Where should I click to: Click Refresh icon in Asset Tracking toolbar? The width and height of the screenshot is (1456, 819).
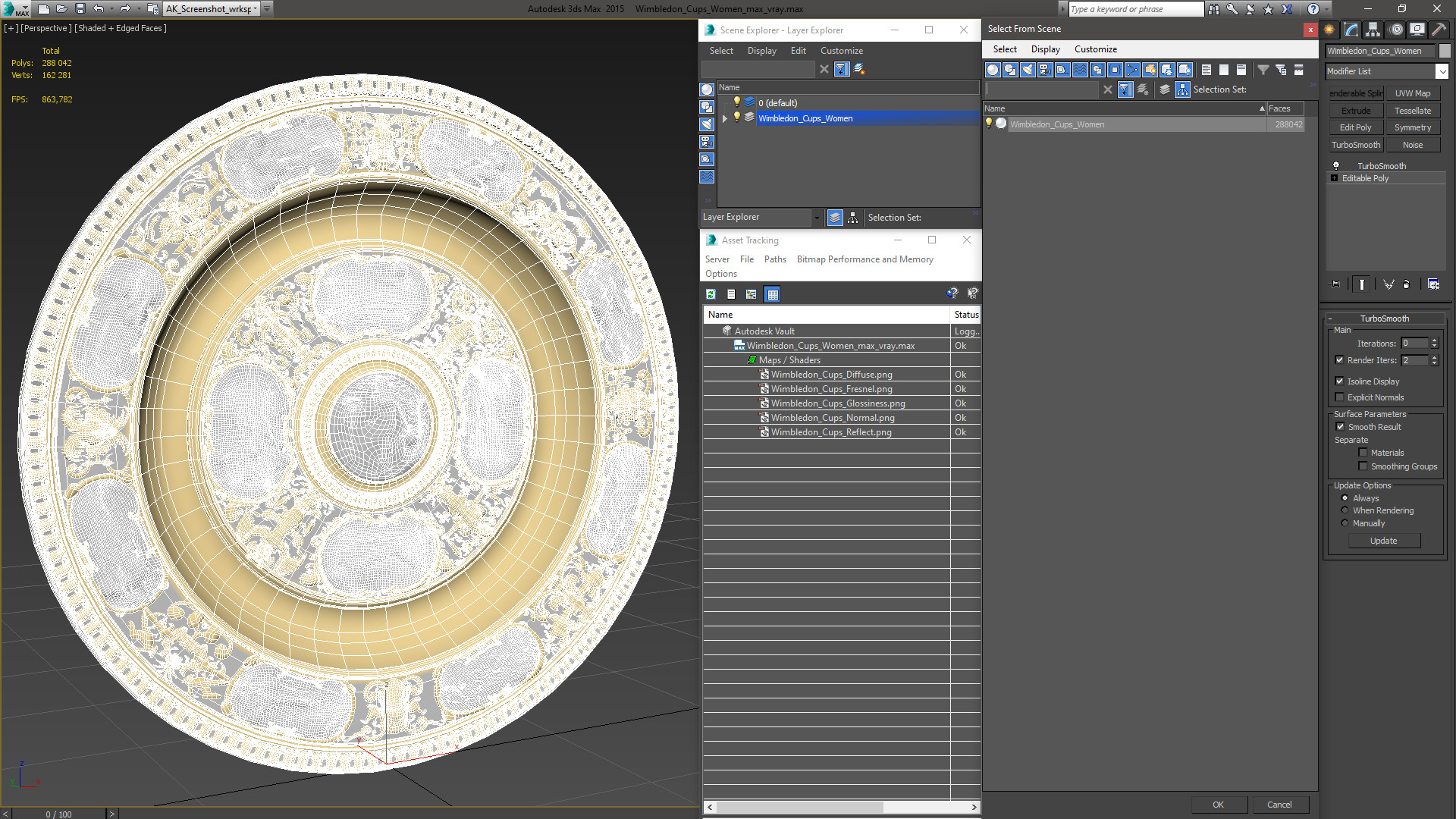tap(711, 294)
